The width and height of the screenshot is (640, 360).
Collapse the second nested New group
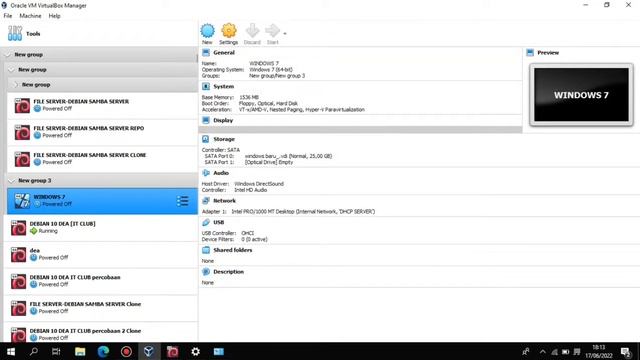pyautogui.click(x=11, y=70)
